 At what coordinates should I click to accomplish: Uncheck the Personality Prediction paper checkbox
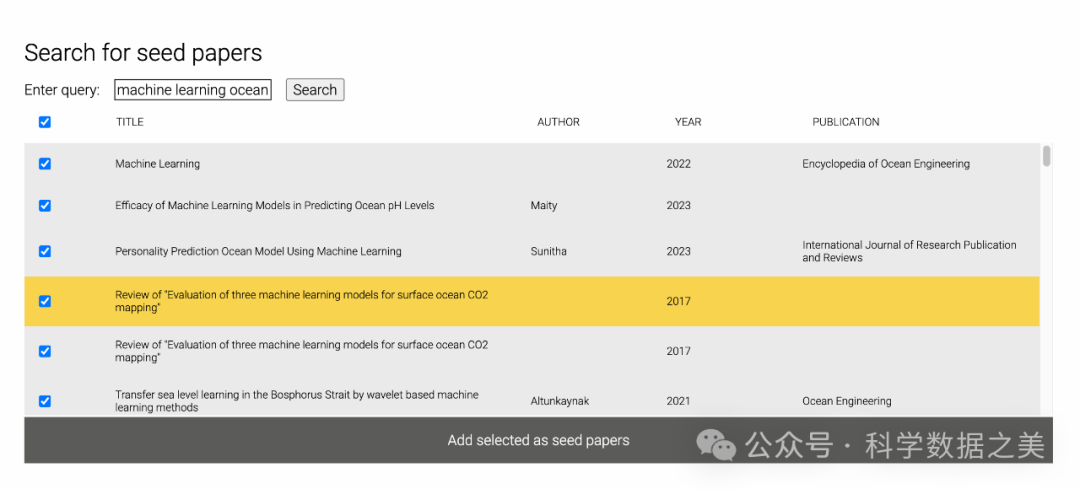(44, 251)
